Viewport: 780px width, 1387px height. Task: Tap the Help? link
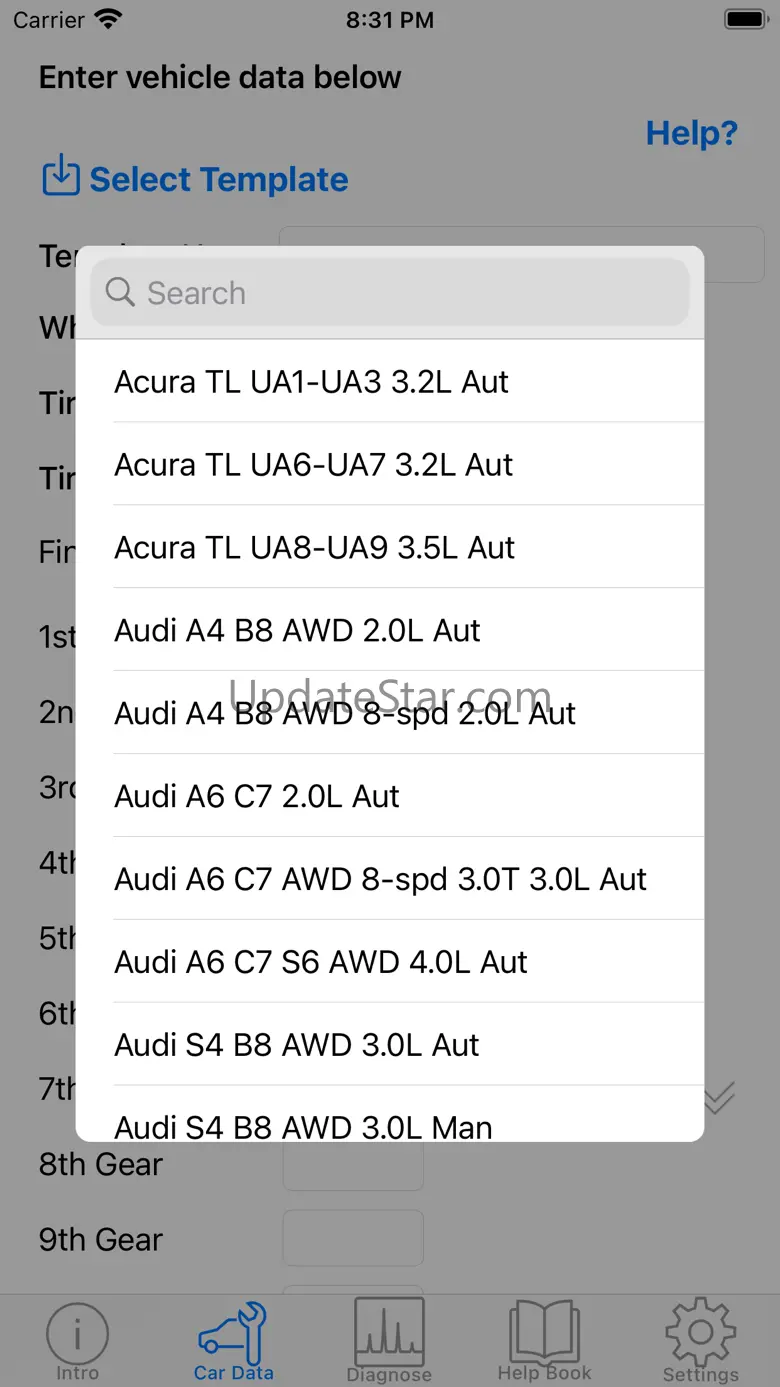(x=691, y=133)
